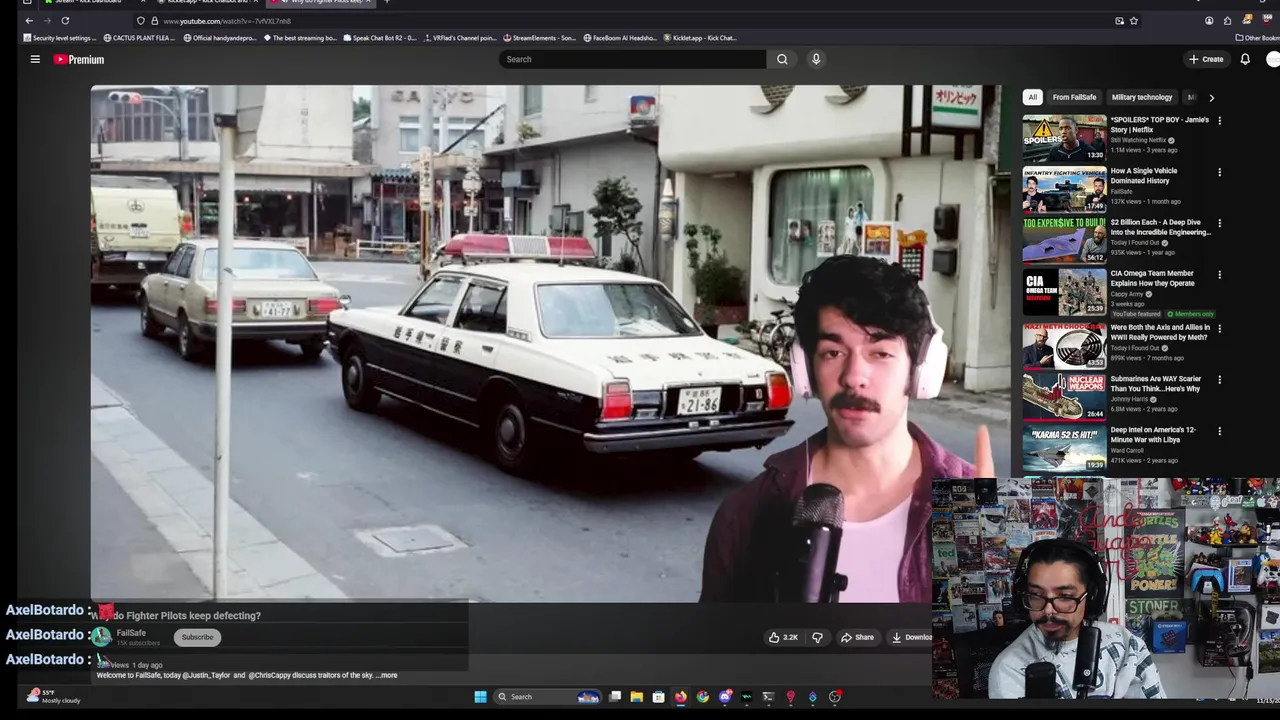Open the FailSafe channel name
The image size is (1280, 720).
click(131, 633)
